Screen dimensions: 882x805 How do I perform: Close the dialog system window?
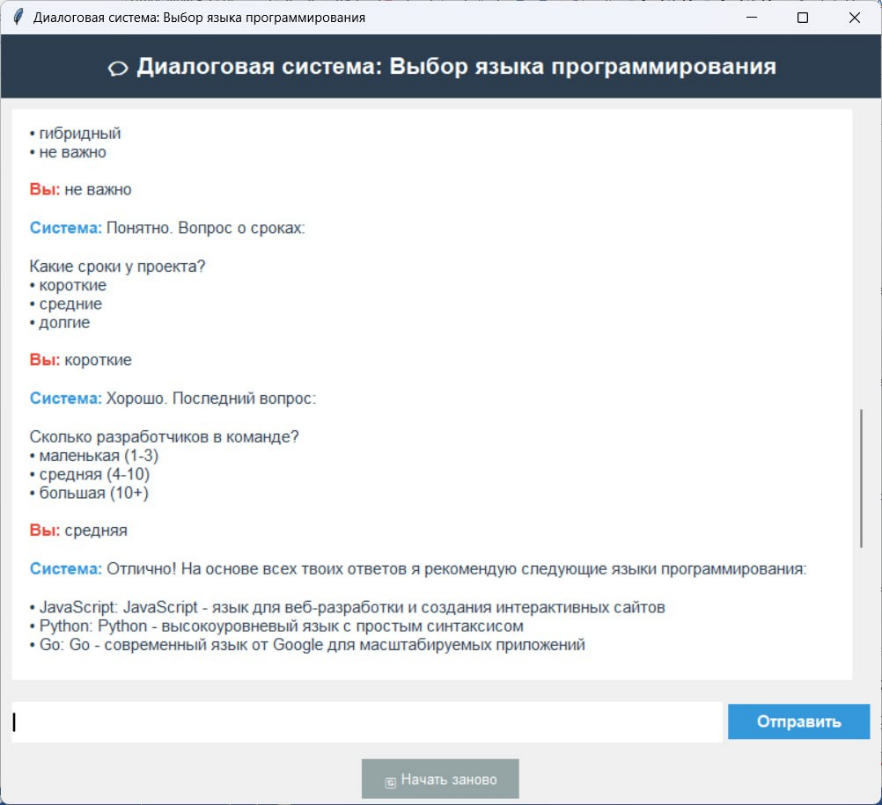pos(854,18)
